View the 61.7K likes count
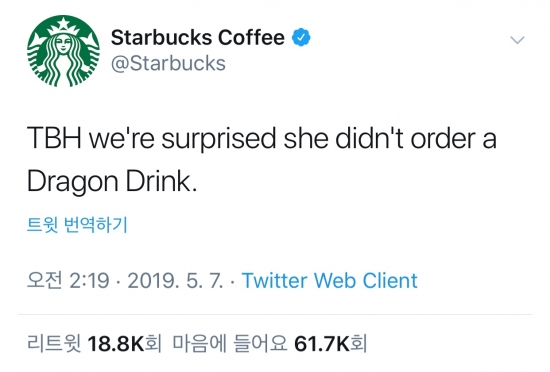This screenshot has width=550, height=372. pos(322,344)
